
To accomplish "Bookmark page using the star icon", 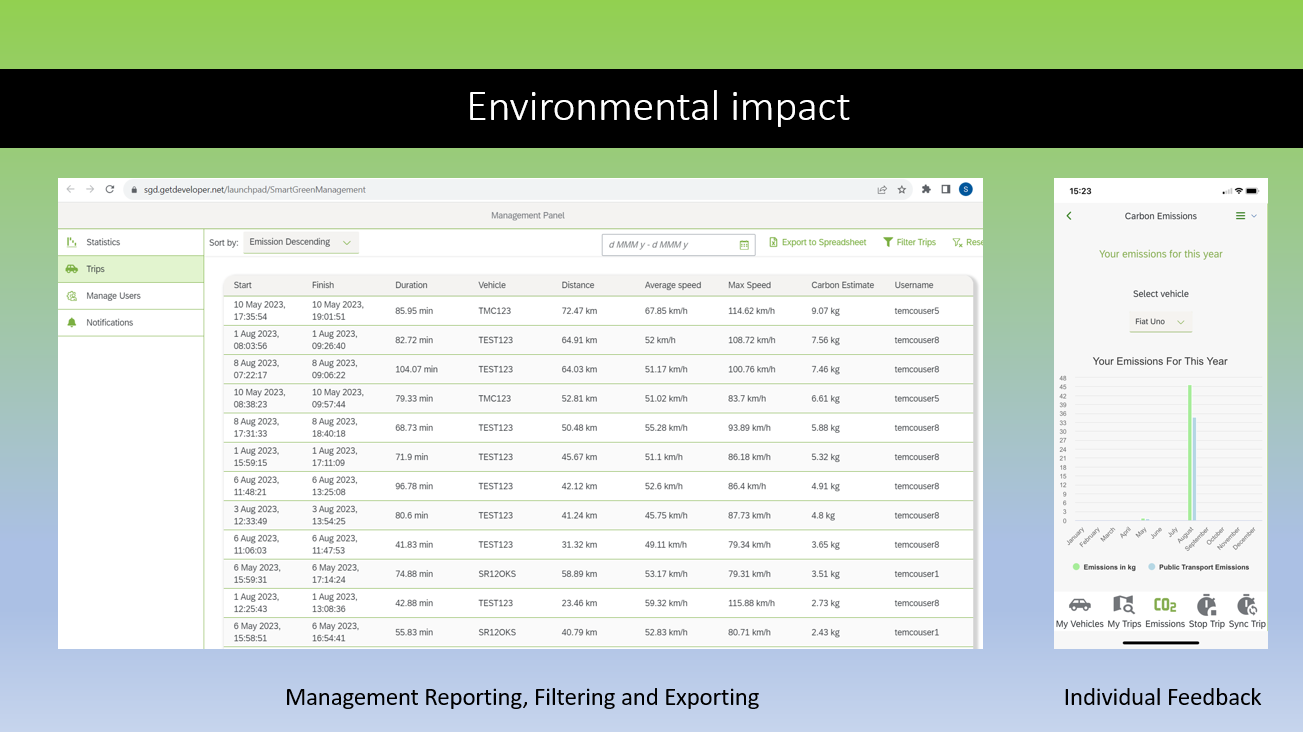I will (901, 189).
